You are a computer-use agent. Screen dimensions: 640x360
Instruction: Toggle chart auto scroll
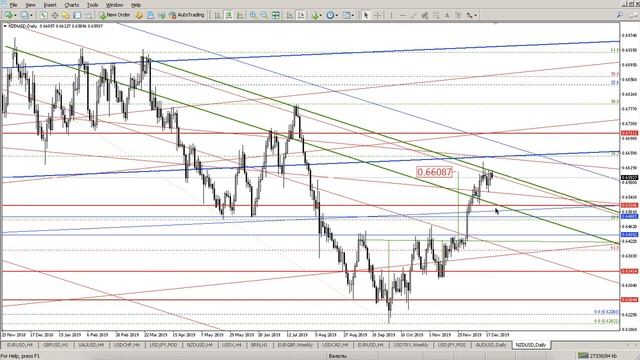[289, 15]
